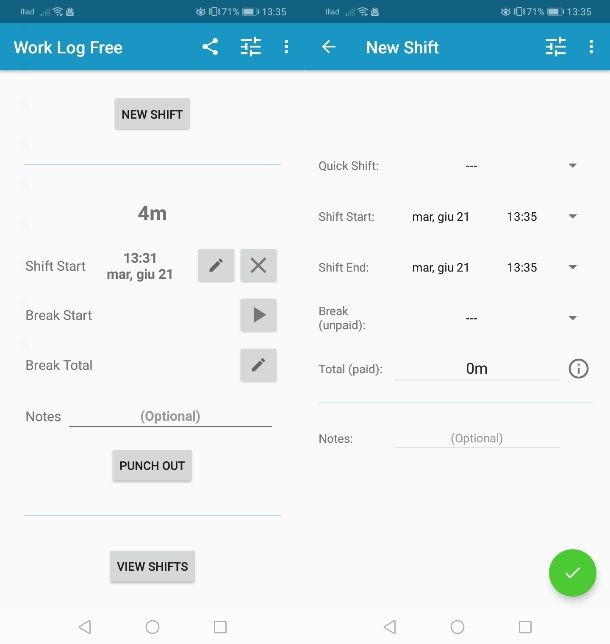610x644 pixels.
Task: Tap Android home button on right screen
Action: 457,627
